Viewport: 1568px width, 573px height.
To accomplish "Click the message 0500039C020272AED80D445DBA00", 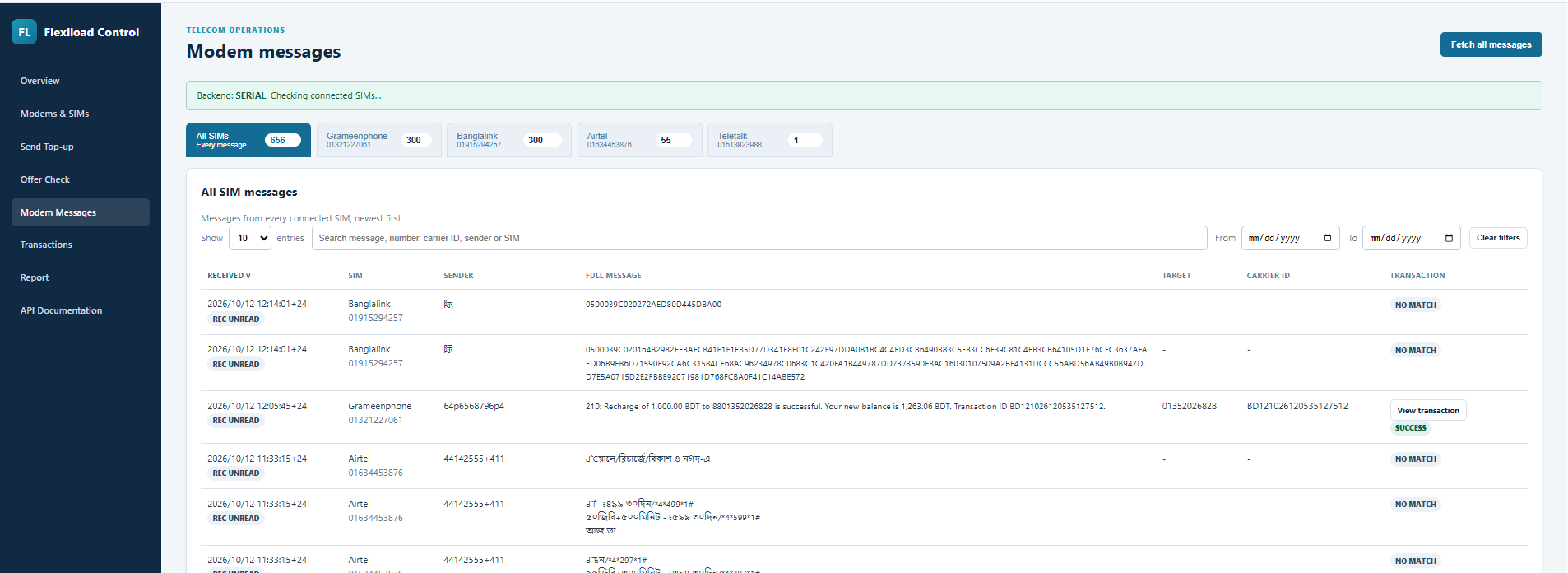I will [653, 305].
